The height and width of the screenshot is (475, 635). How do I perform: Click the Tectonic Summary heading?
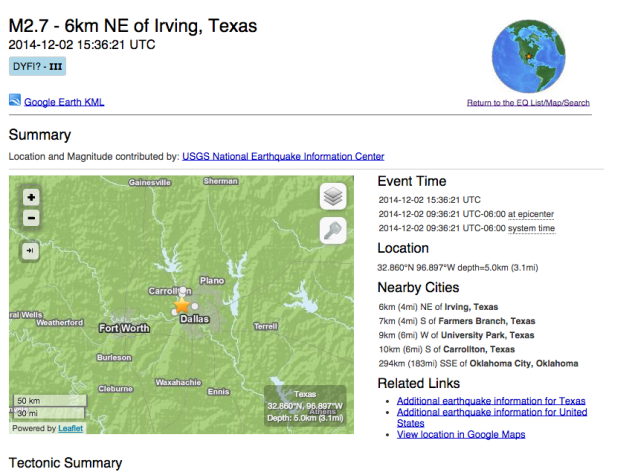pyautogui.click(x=65, y=463)
